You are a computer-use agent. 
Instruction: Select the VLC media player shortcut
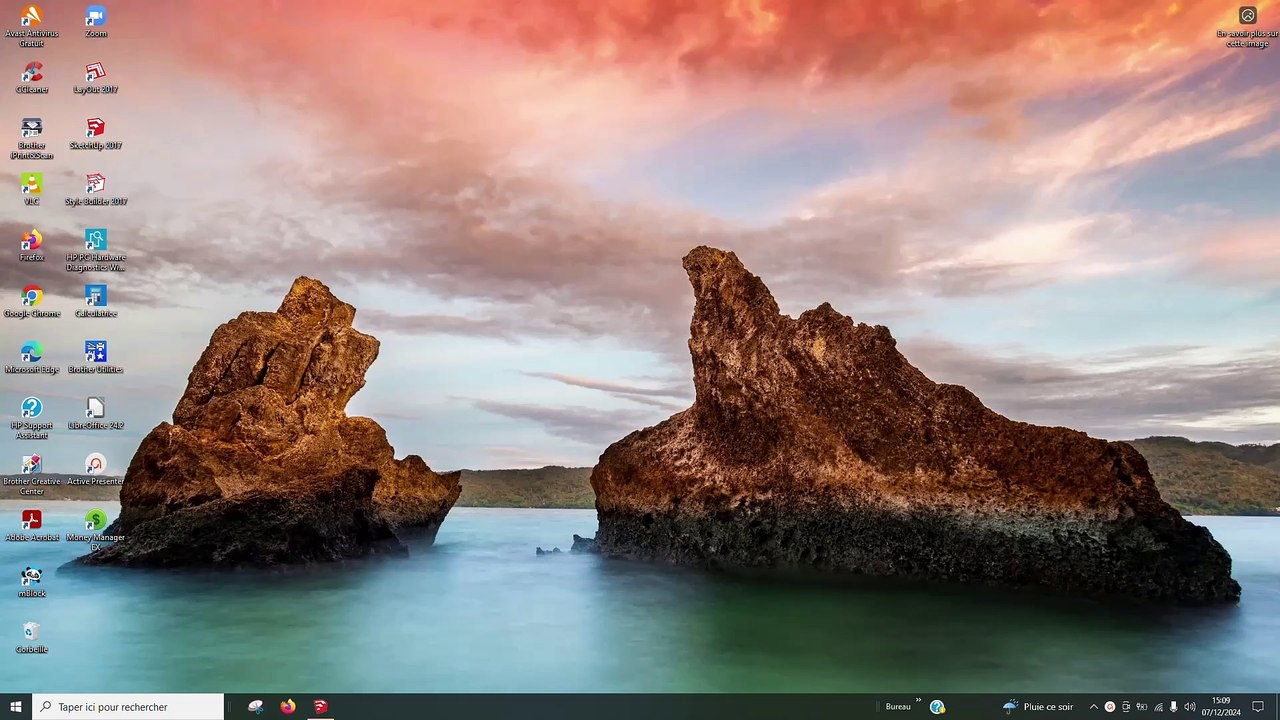tap(32, 185)
